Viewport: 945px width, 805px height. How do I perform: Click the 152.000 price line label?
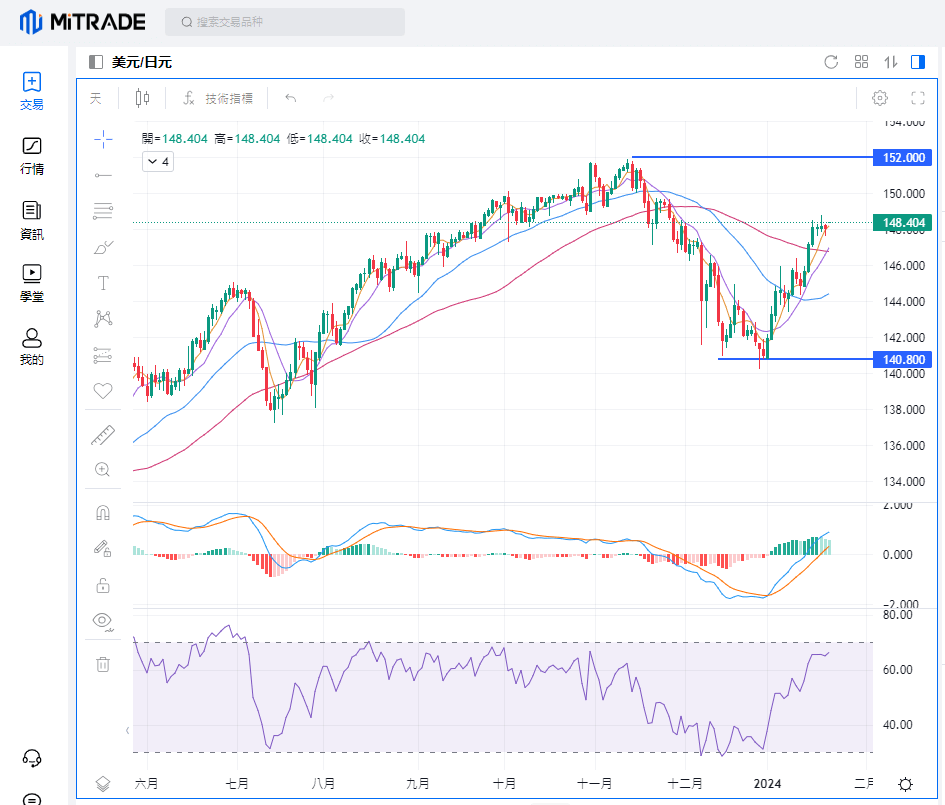902,158
